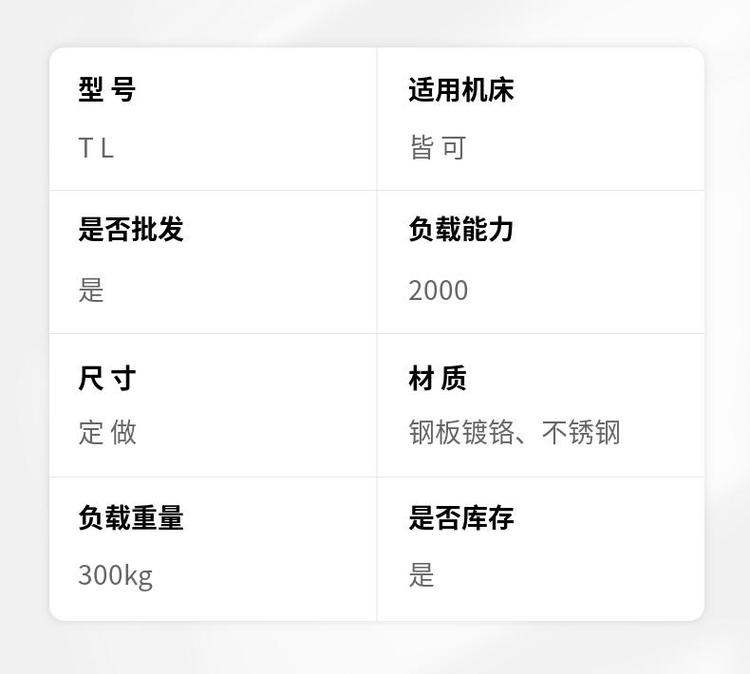Select the 钢板镀铬 material text
Viewport: 750px width, 674px height.
461,432
